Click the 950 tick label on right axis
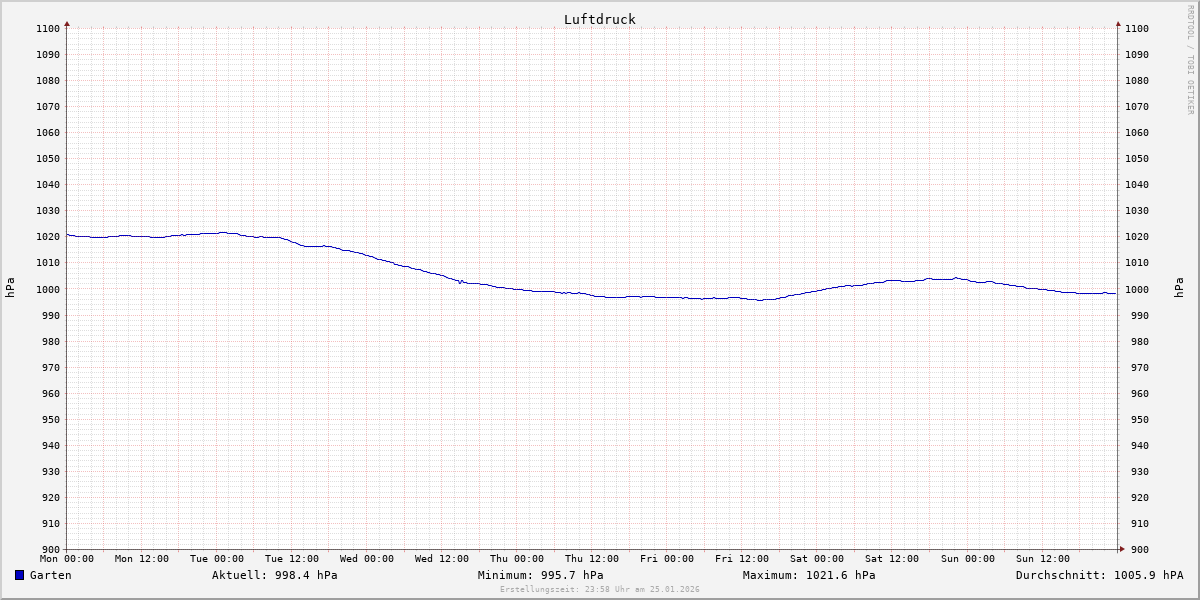 [x=1135, y=419]
